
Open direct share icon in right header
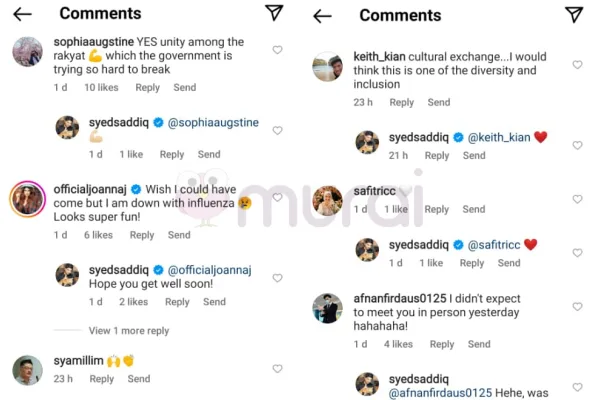point(574,14)
